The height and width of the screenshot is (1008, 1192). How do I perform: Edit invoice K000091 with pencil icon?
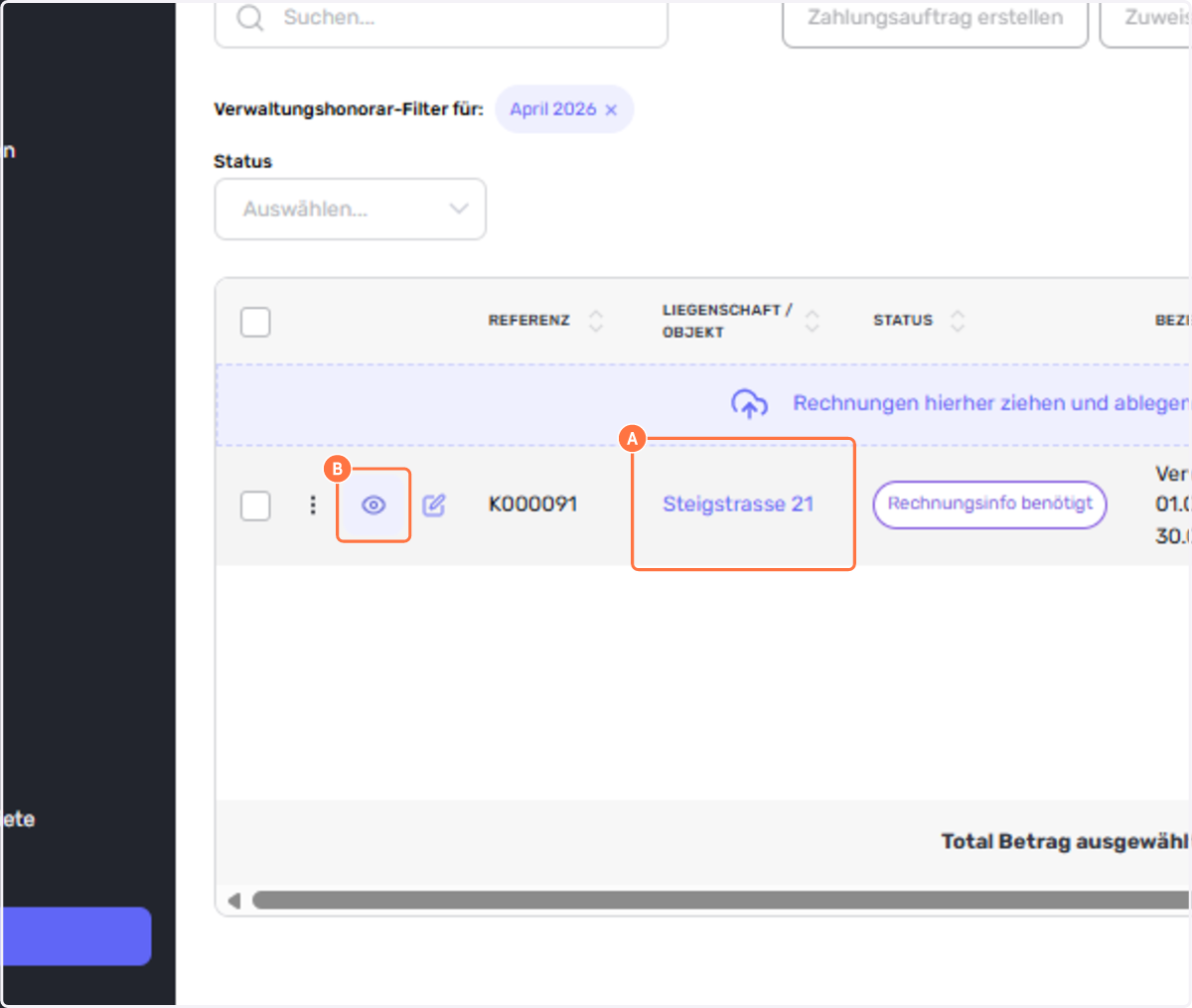coord(434,505)
